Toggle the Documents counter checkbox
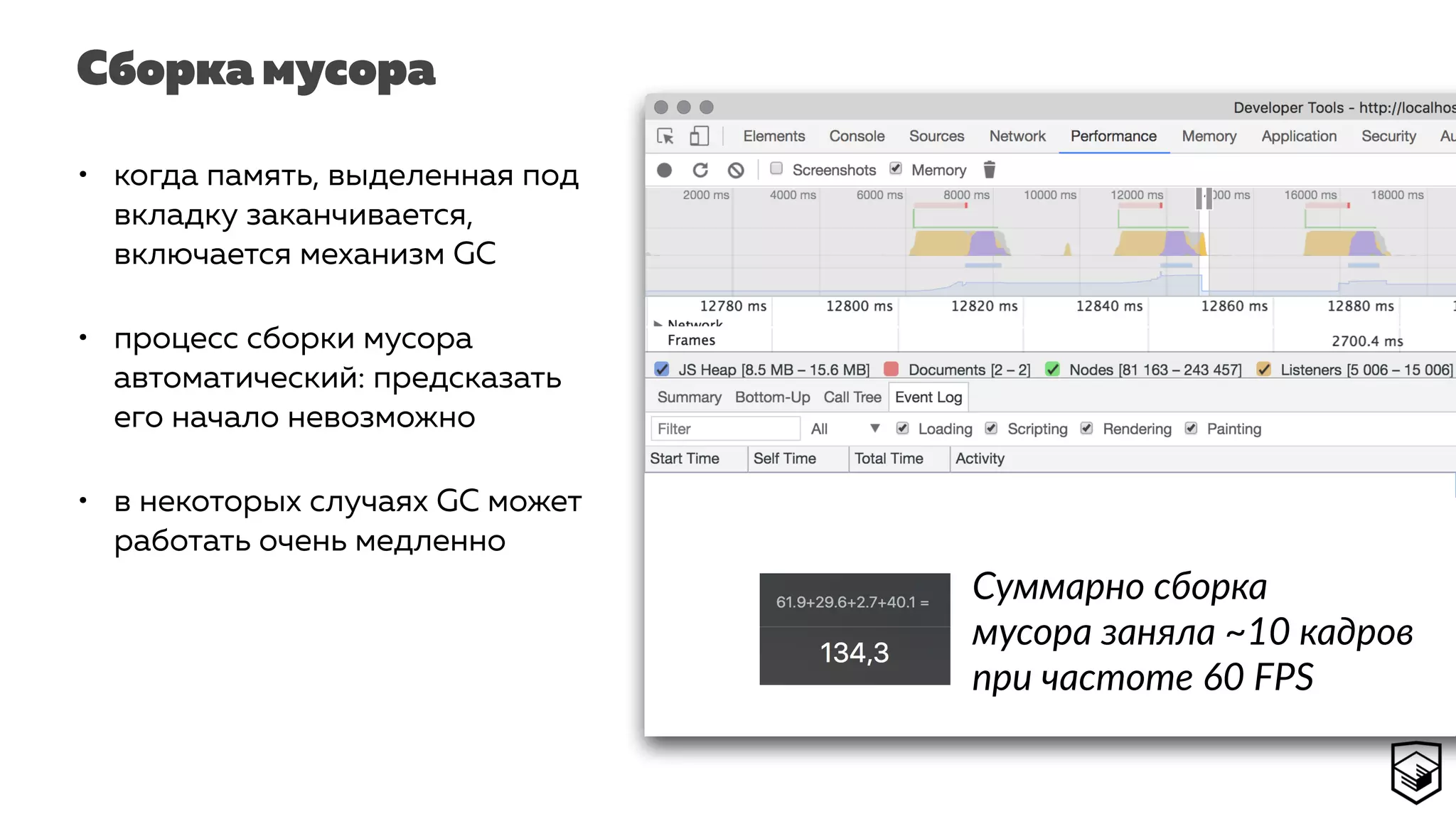This screenshot has height=819, width=1456. click(891, 369)
